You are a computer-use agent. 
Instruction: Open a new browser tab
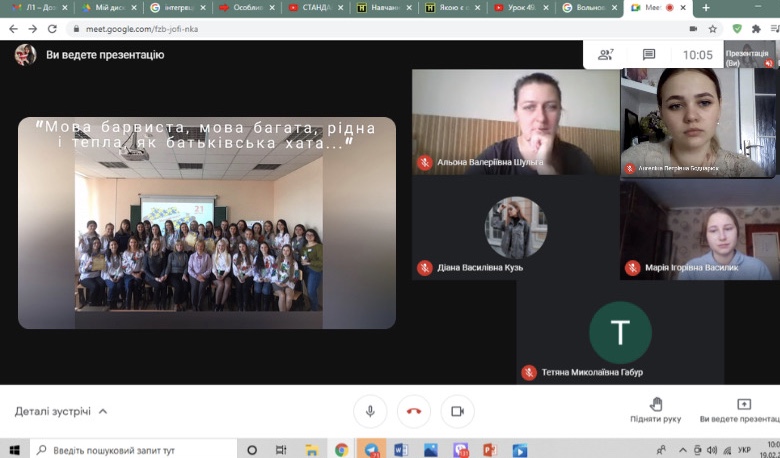click(706, 8)
